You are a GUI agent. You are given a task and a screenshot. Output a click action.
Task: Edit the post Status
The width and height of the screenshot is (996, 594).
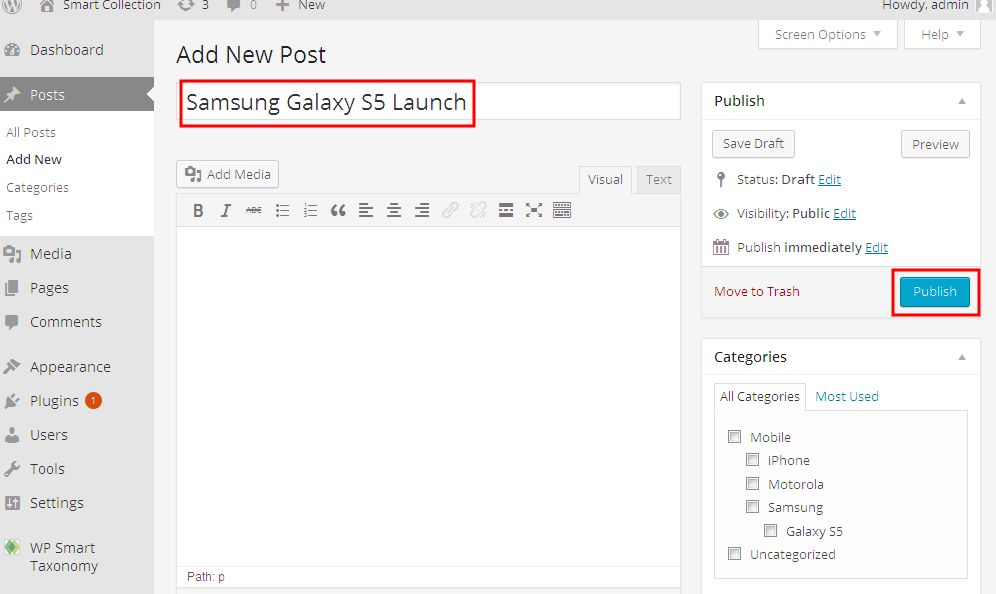coord(829,180)
